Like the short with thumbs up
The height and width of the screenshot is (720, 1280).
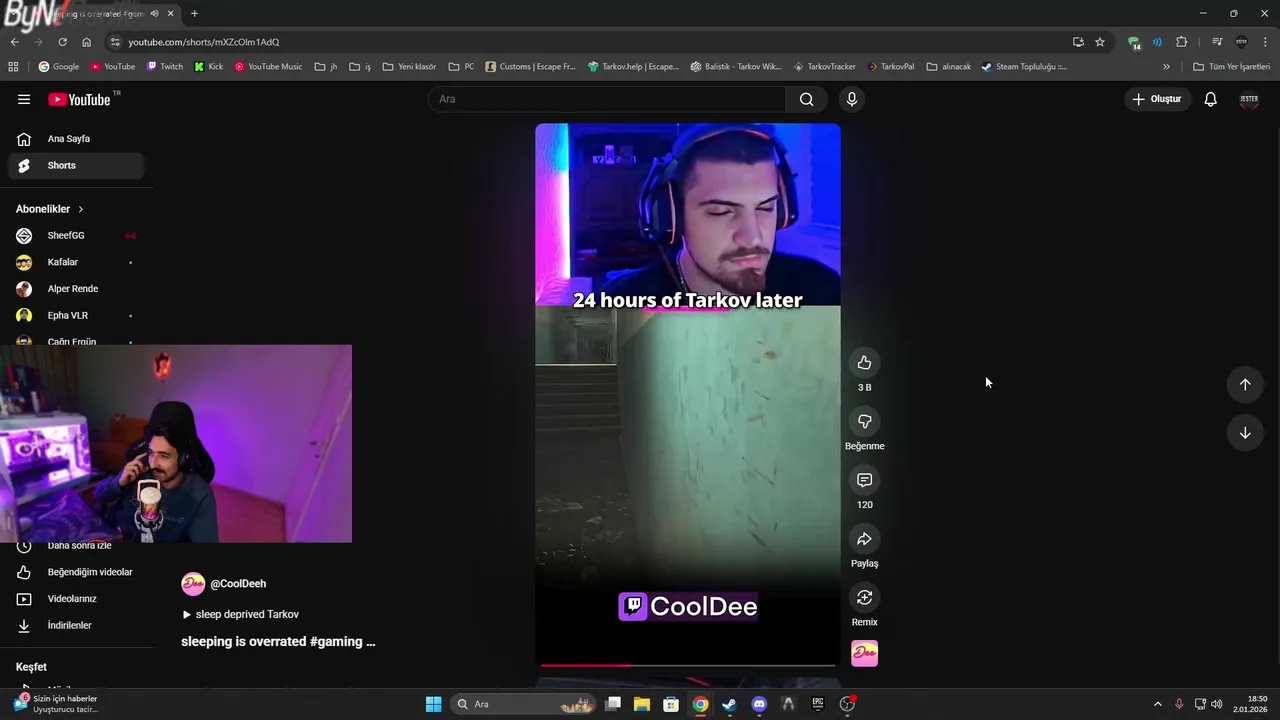(864, 363)
